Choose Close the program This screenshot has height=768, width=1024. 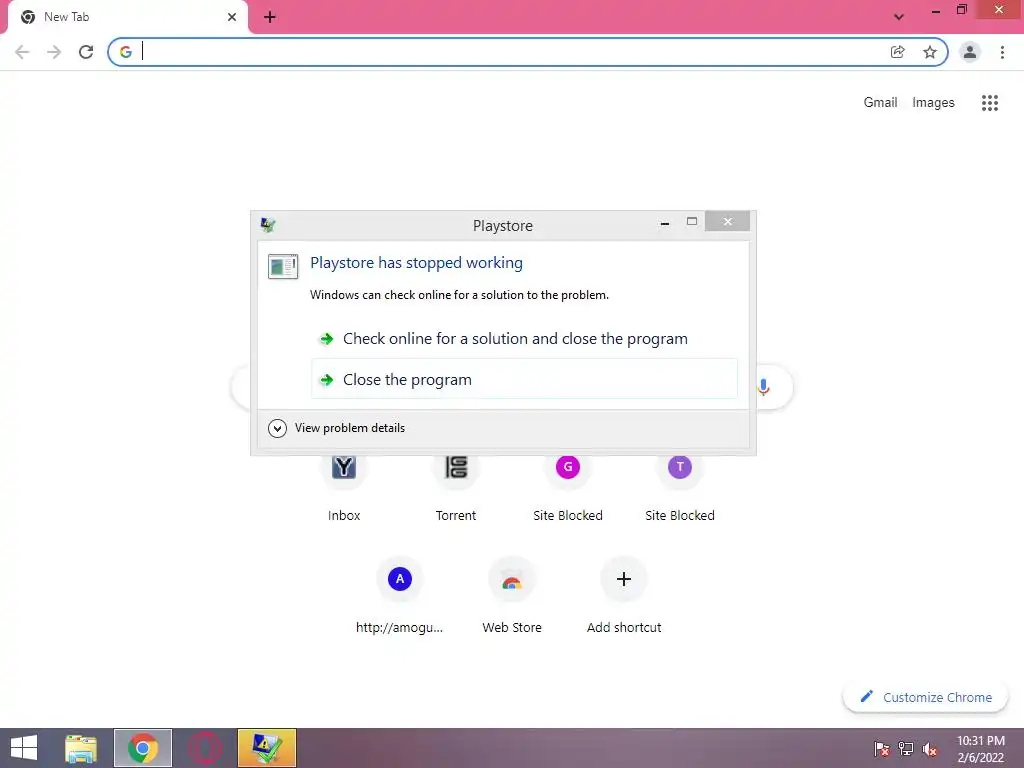524,379
